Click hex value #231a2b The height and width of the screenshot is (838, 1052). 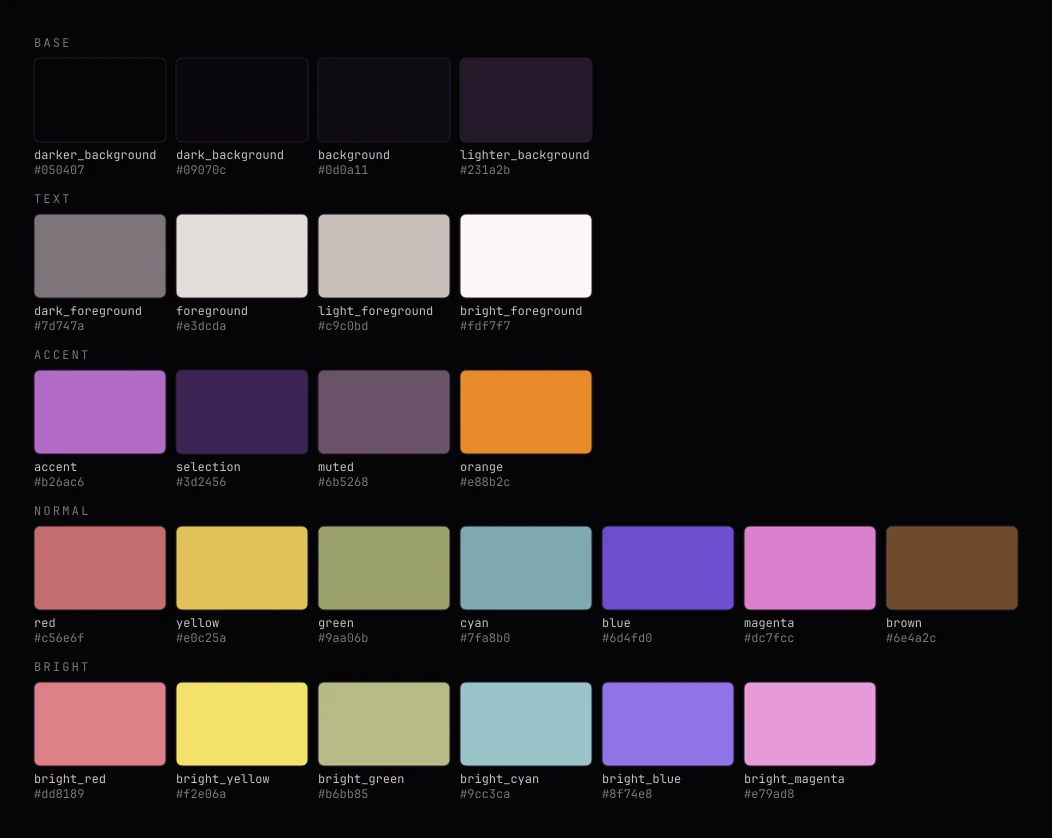click(x=485, y=170)
